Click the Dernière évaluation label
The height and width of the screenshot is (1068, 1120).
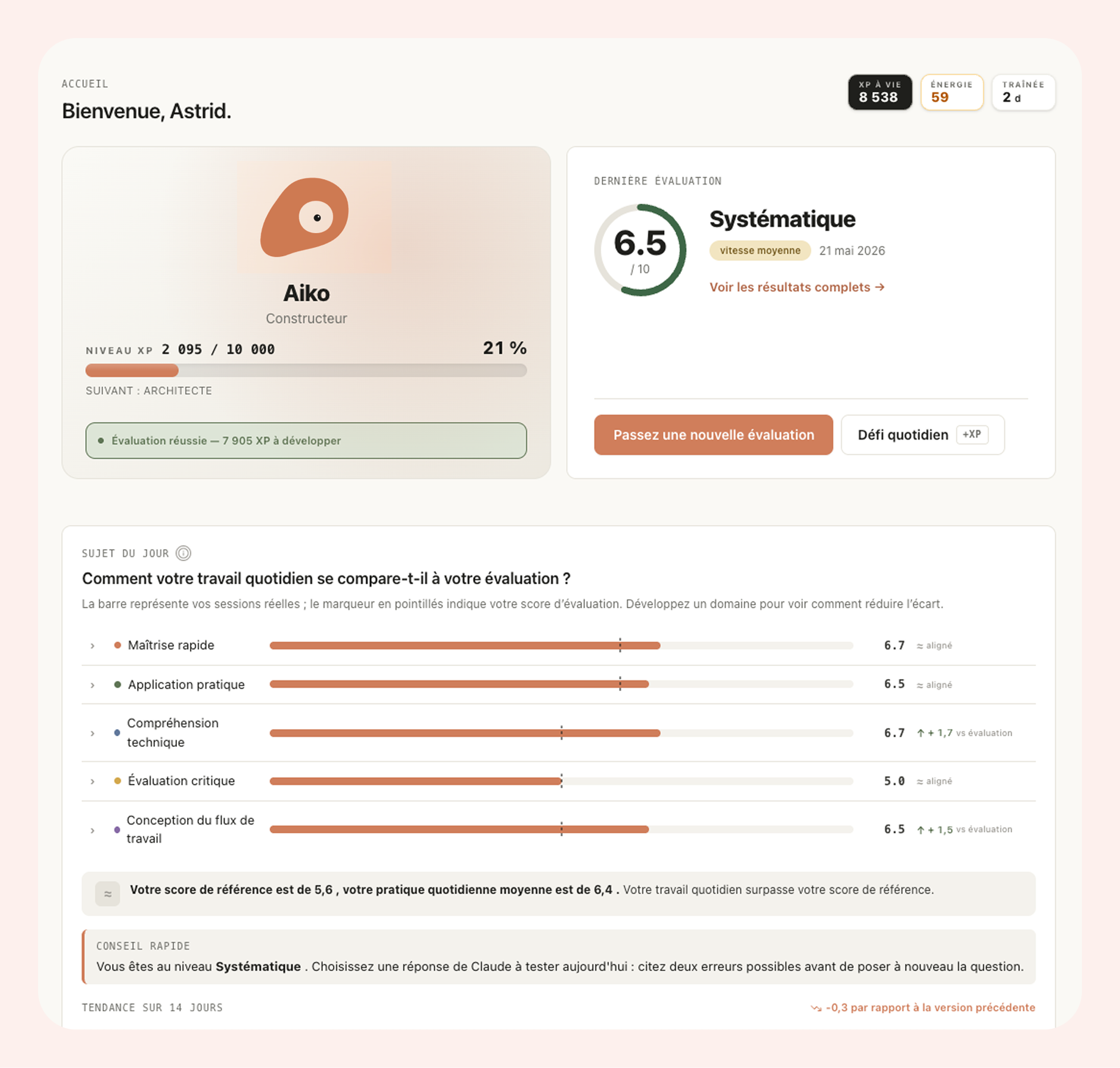[x=658, y=181]
